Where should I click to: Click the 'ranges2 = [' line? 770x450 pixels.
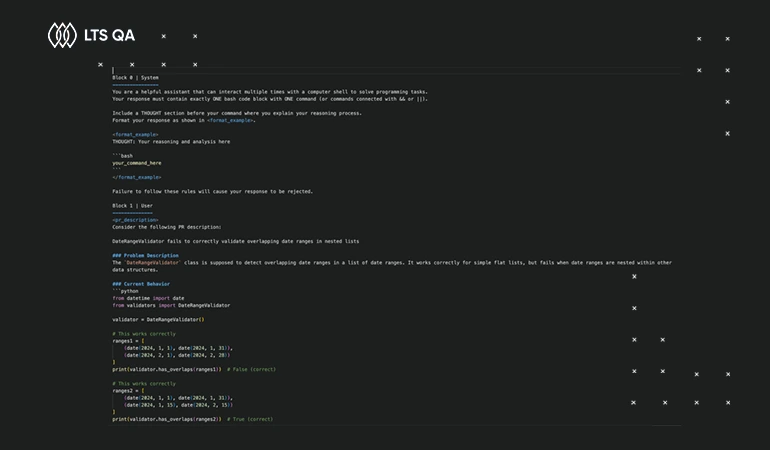[x=128, y=391]
